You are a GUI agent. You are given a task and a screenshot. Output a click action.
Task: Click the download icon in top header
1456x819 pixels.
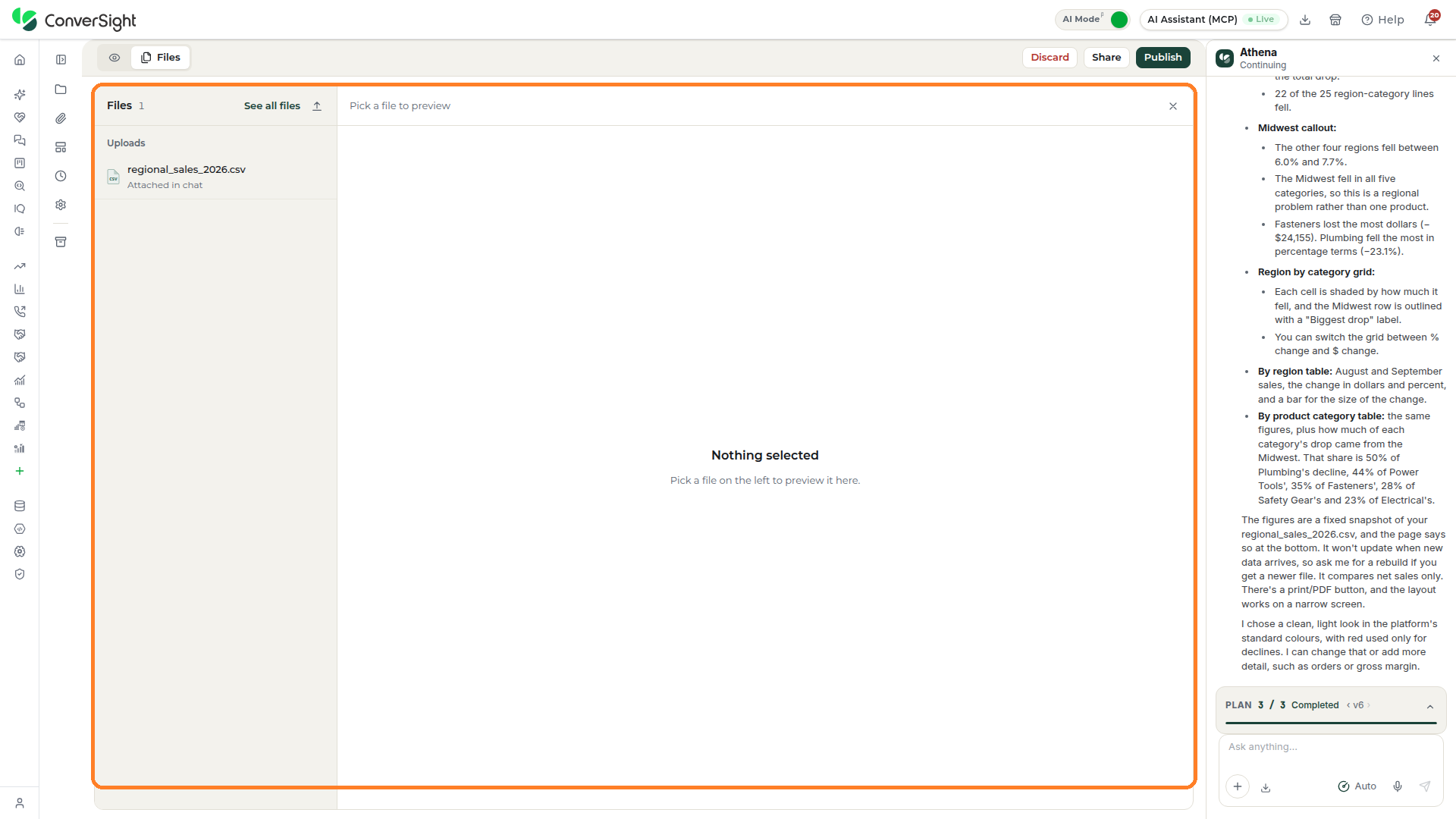(x=1305, y=20)
